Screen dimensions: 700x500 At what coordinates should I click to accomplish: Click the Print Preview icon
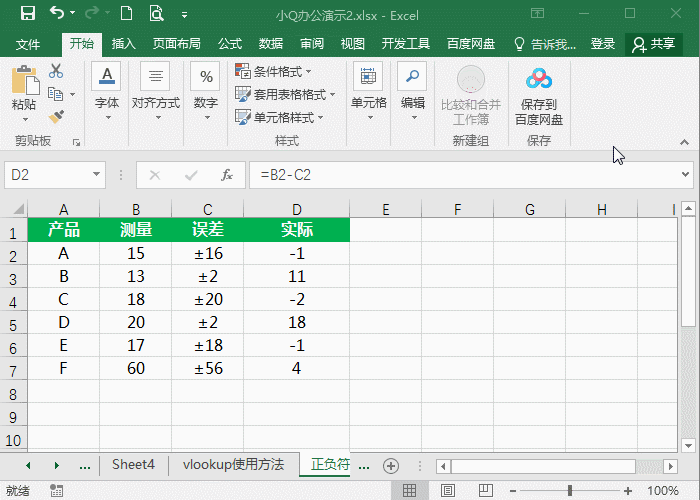tap(156, 13)
